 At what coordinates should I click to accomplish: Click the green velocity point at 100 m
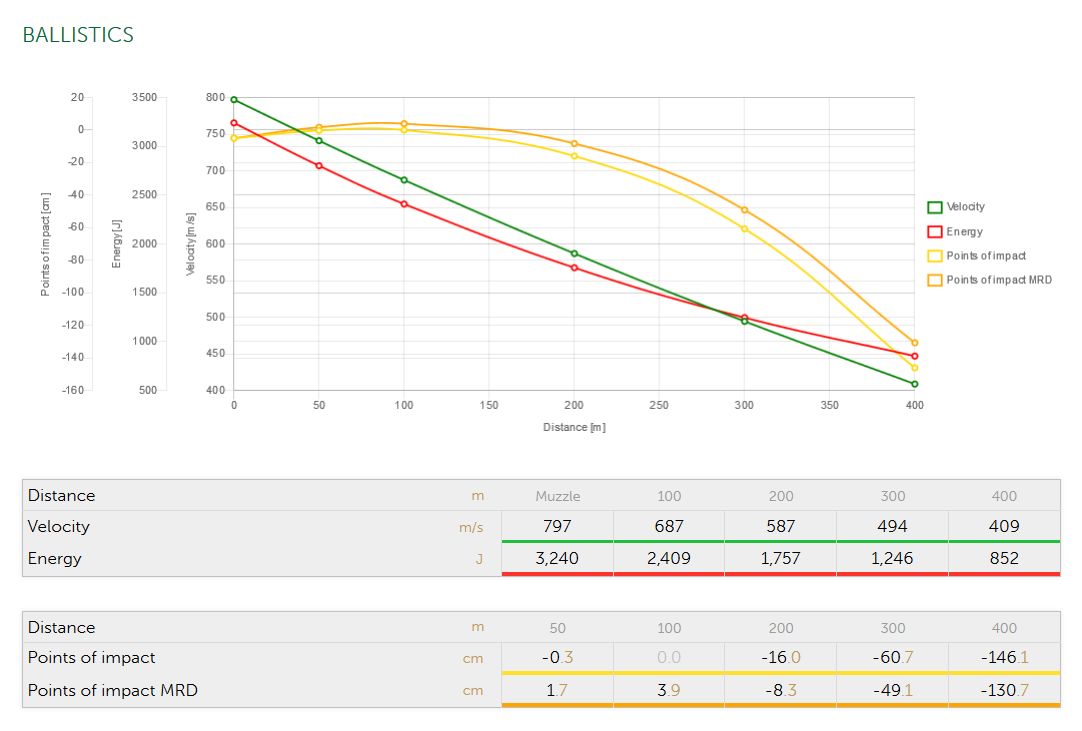pos(404,180)
